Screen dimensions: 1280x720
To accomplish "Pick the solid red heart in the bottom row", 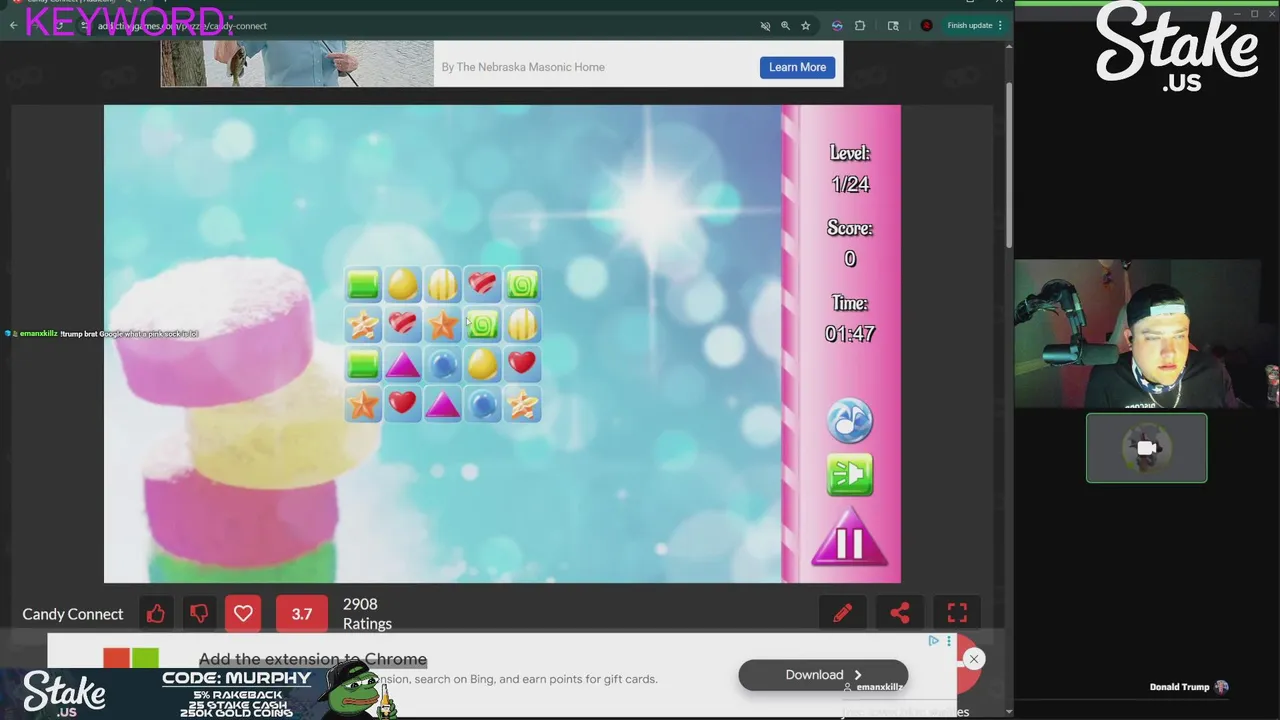I will (x=403, y=404).
